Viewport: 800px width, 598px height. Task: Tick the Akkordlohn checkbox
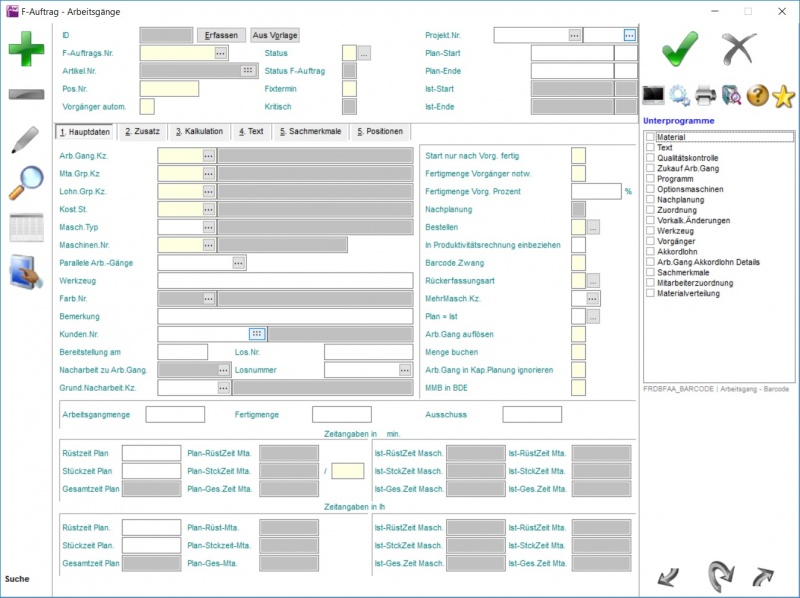(650, 252)
